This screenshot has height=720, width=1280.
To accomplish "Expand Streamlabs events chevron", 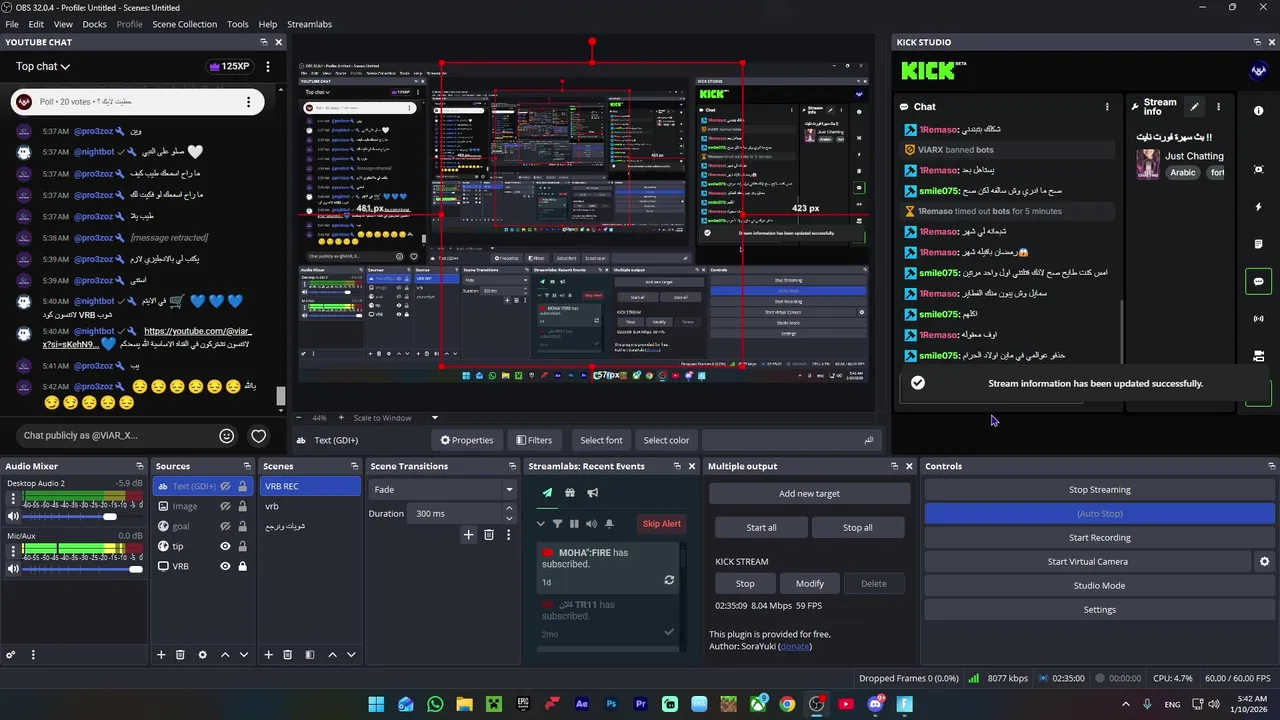I will pyautogui.click(x=541, y=524).
